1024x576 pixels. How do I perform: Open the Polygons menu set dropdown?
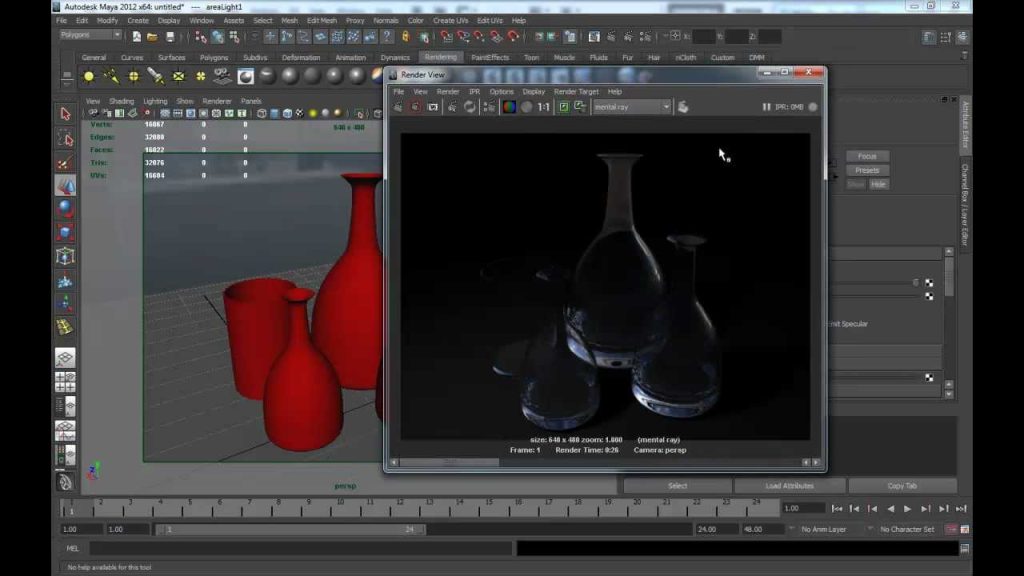tap(90, 35)
